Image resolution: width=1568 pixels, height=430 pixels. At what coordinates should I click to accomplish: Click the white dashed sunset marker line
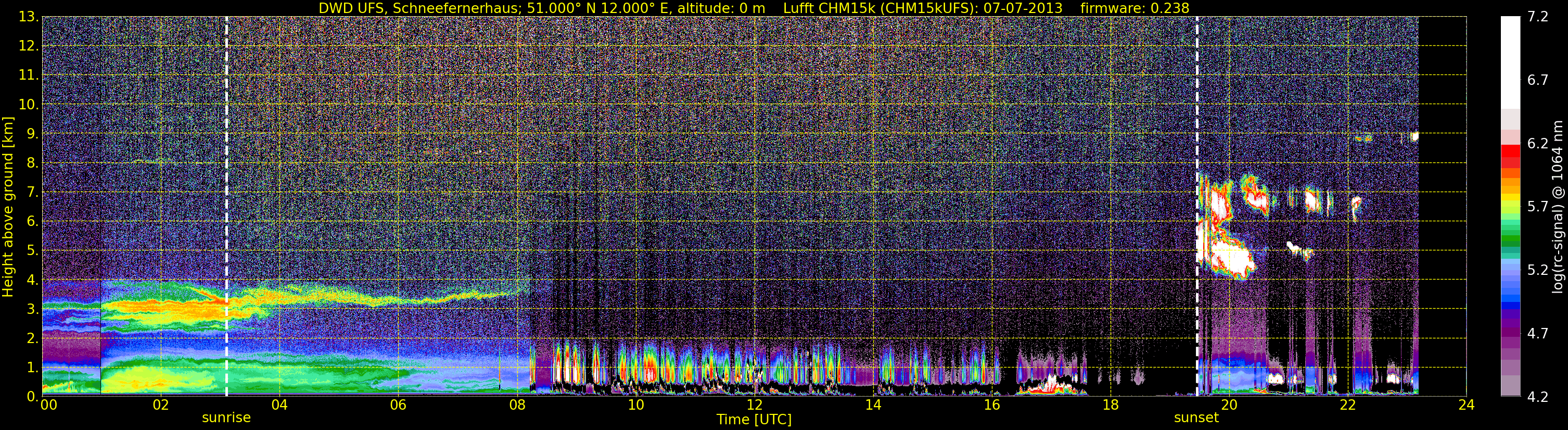click(1197, 207)
